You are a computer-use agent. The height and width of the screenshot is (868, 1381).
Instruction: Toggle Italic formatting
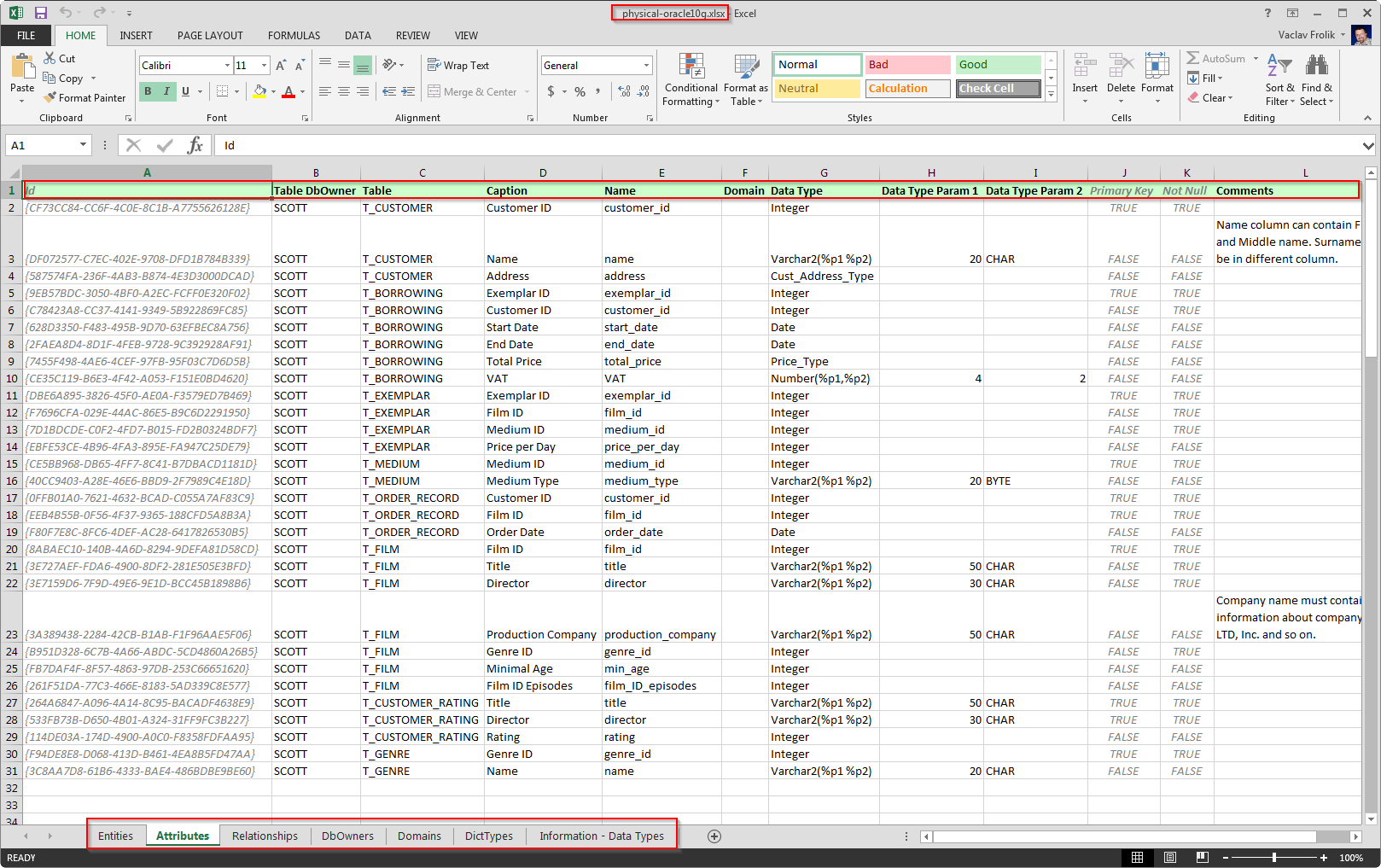click(x=166, y=91)
